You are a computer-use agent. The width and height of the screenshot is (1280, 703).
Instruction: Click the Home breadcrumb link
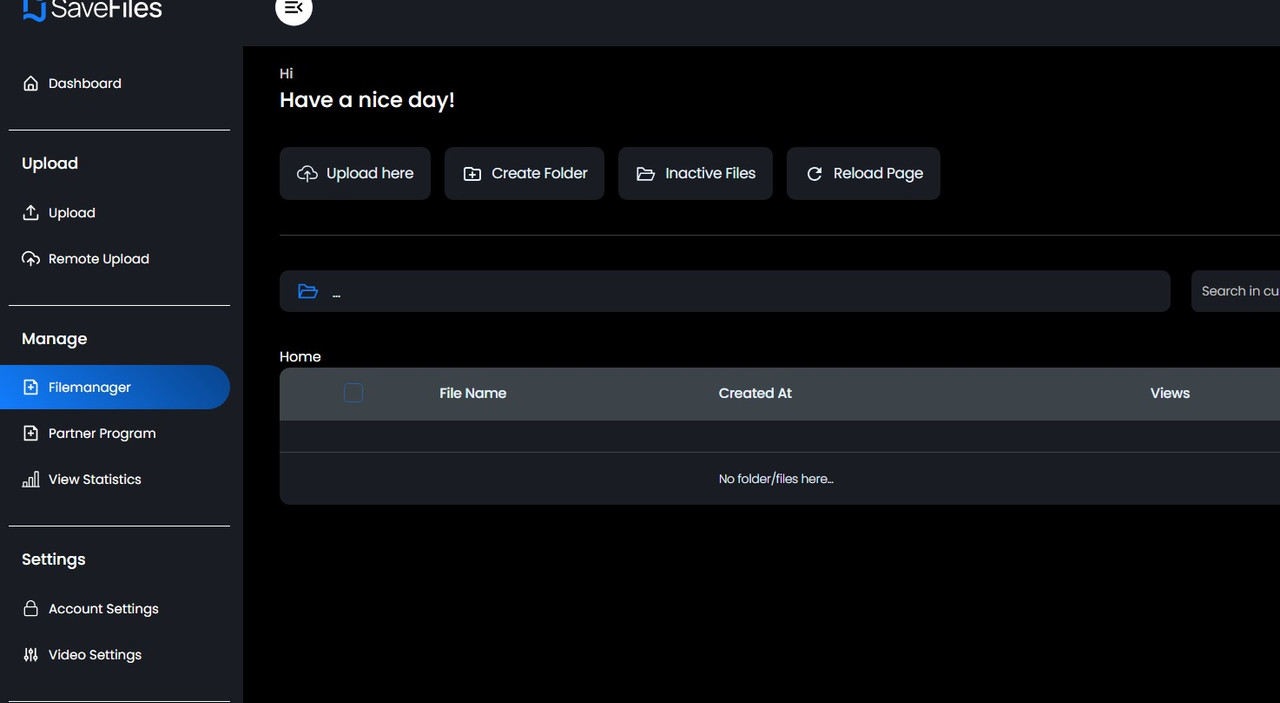(300, 357)
